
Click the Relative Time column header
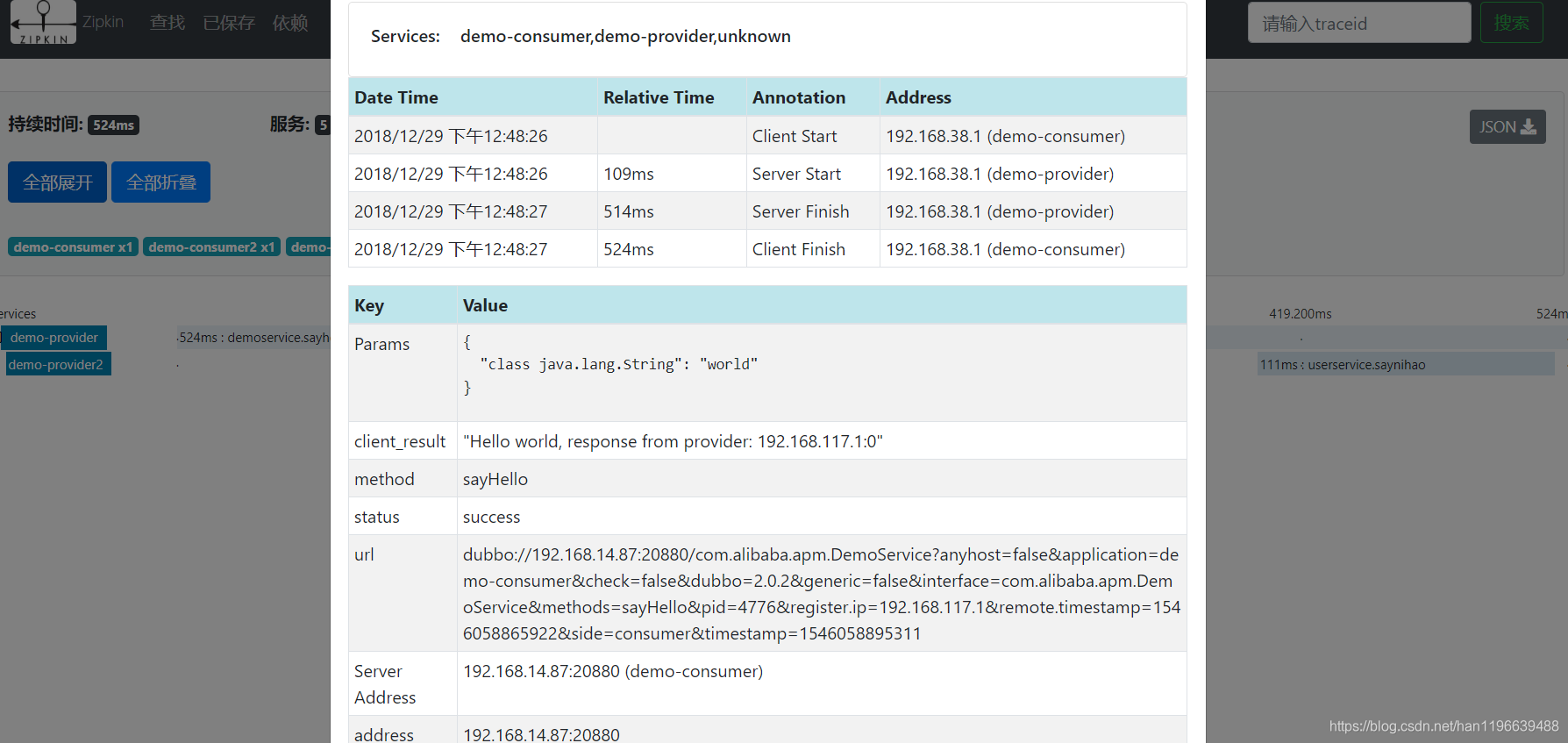672,97
